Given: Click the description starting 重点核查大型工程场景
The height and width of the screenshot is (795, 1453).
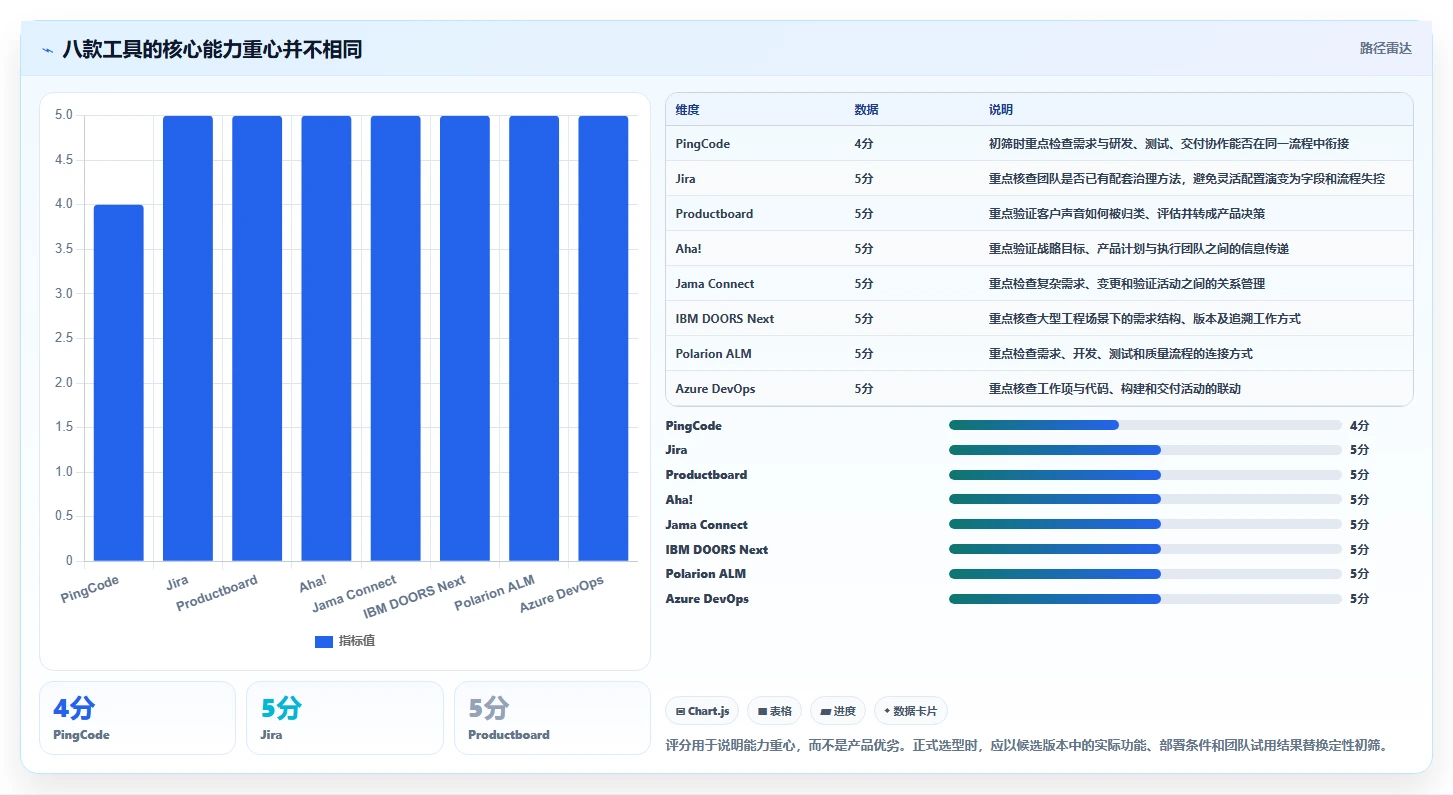Looking at the screenshot, I should (x=1145, y=319).
